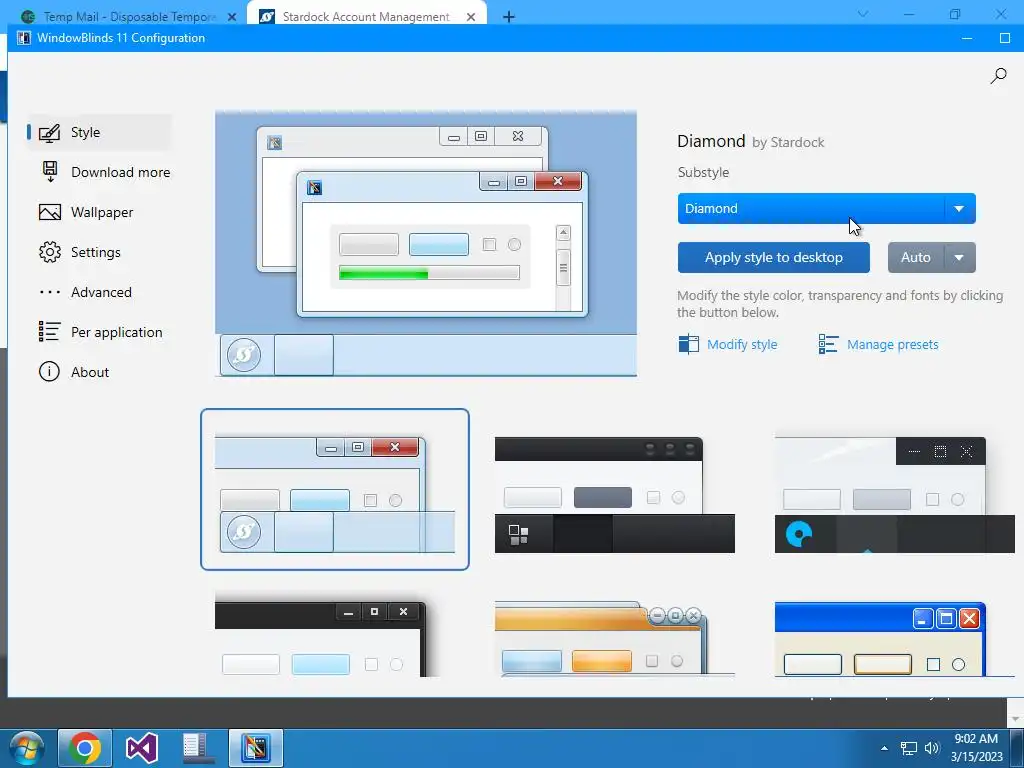Open Chrome from the taskbar
Viewport: 1024px width, 768px height.
(85, 748)
